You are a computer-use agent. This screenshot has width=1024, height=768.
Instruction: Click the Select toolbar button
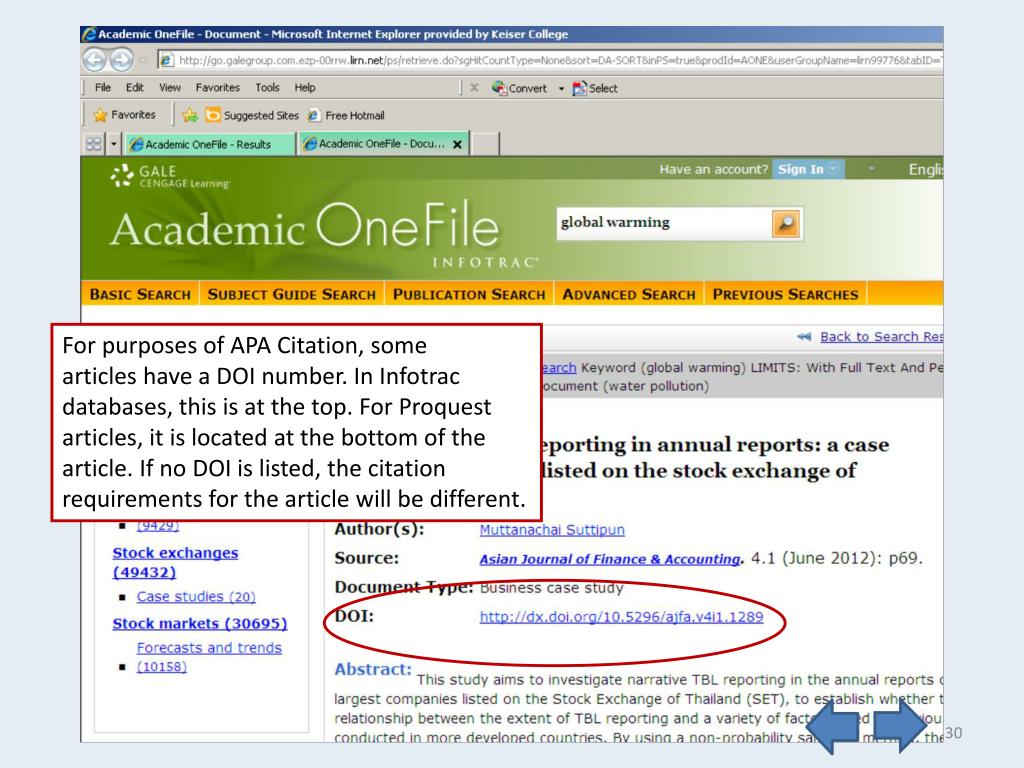[x=595, y=88]
